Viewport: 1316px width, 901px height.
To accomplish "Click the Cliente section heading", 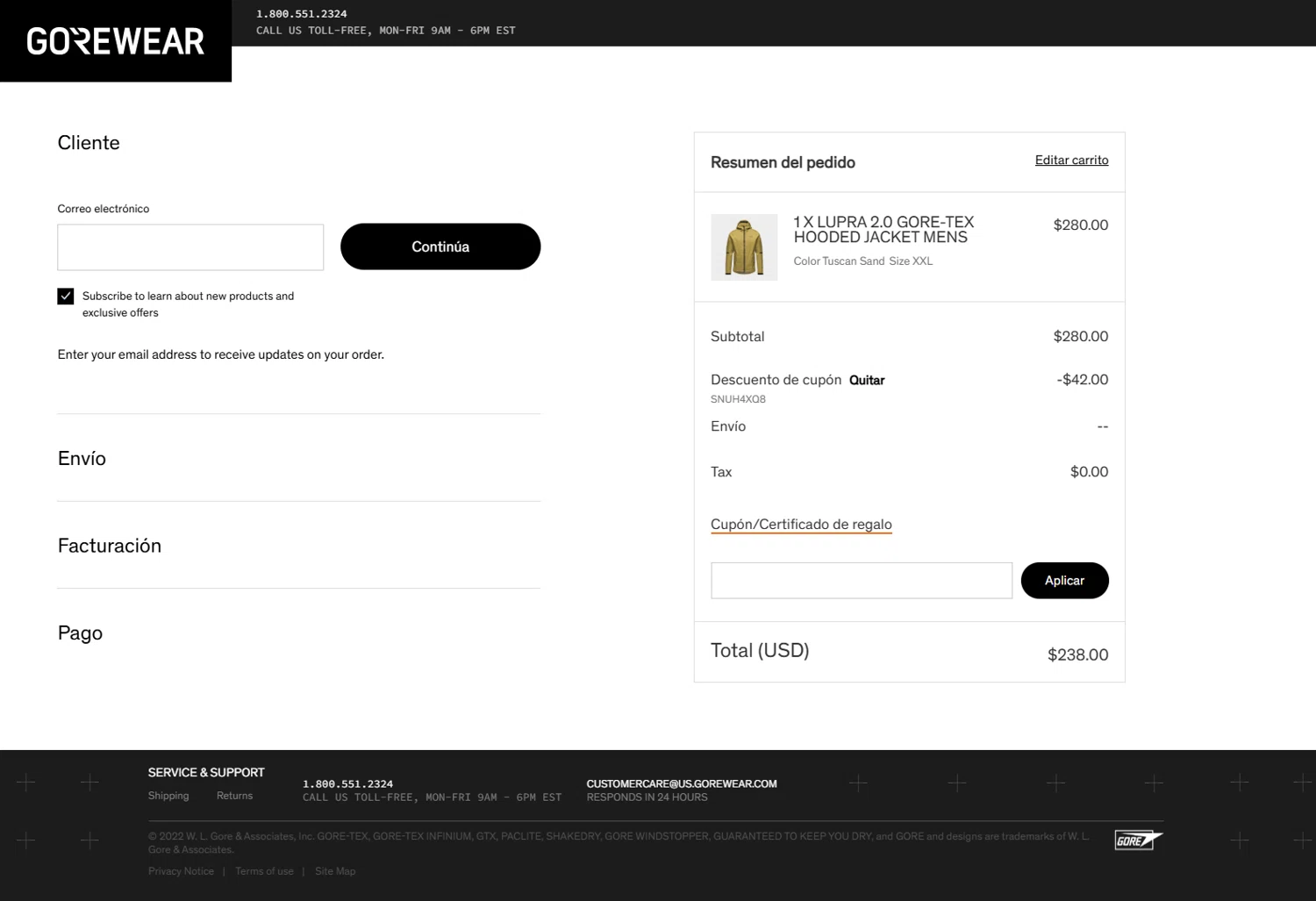I will pyautogui.click(x=89, y=143).
